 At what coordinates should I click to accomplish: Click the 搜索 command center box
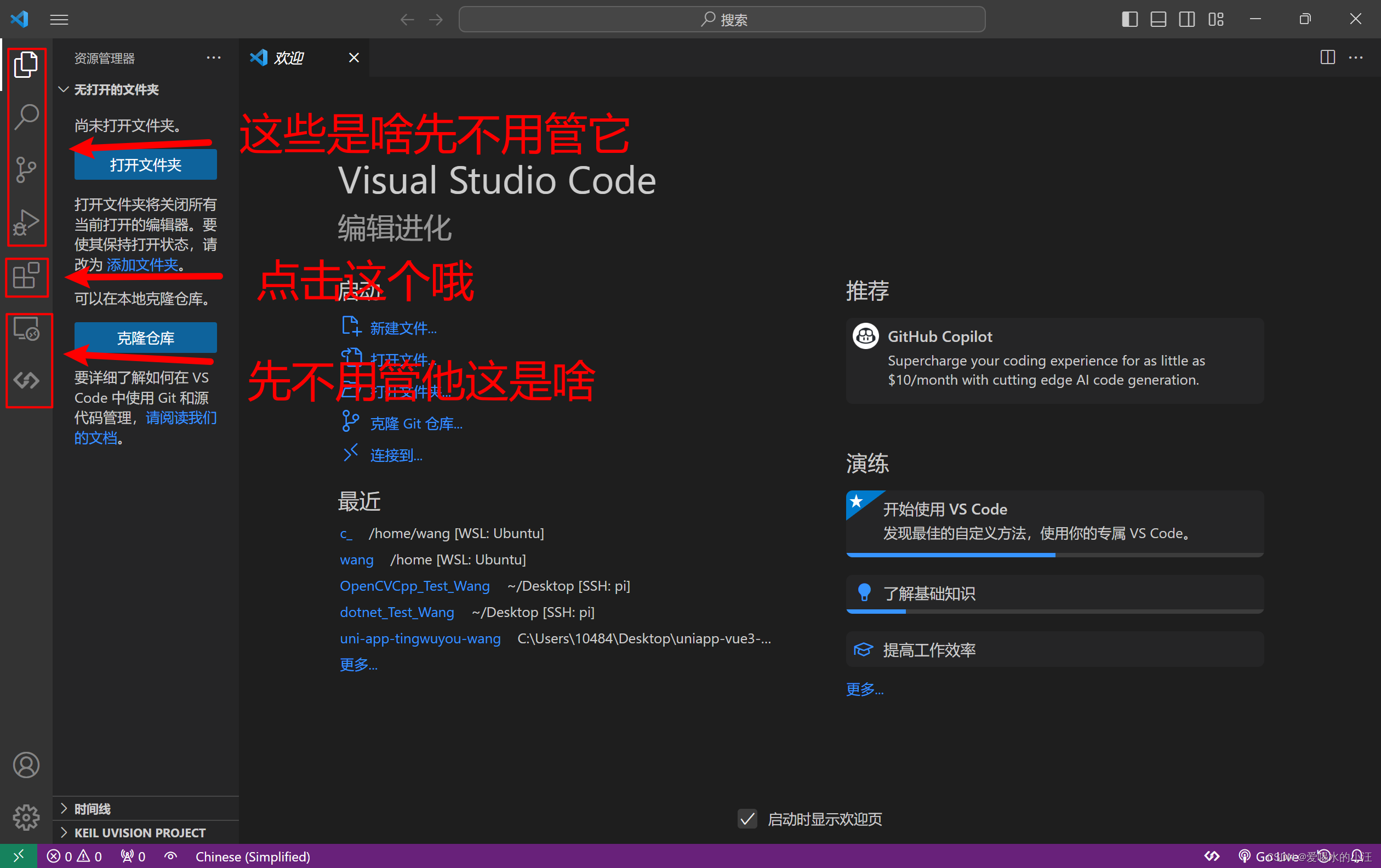722,20
